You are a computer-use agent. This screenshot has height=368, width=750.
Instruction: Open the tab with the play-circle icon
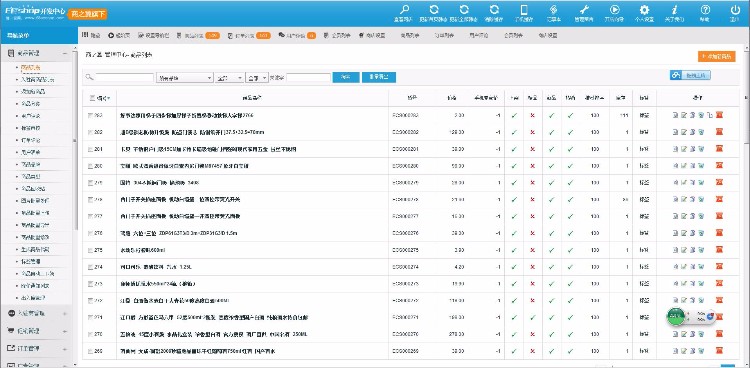[119, 35]
